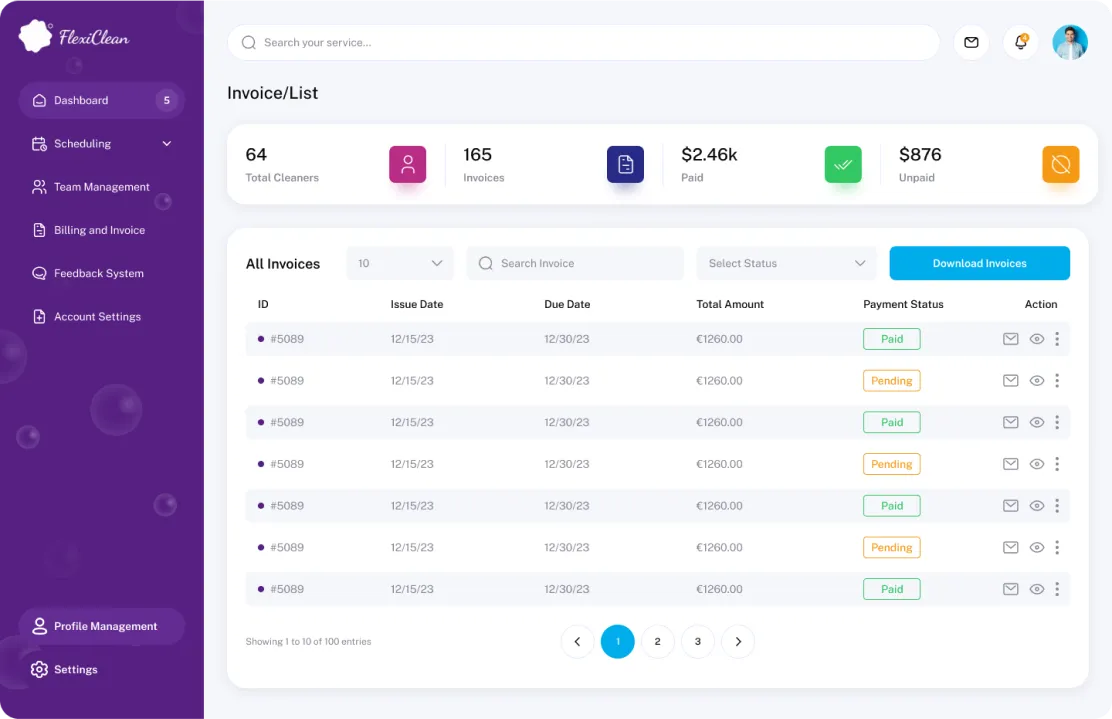The height and width of the screenshot is (719, 1112).
Task: Click the green Paid checkmark icon
Action: pyautogui.click(x=843, y=164)
